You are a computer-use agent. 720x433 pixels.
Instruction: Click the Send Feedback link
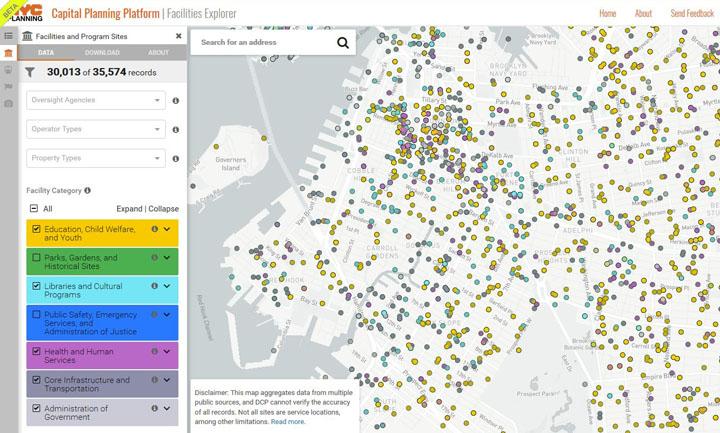(691, 14)
